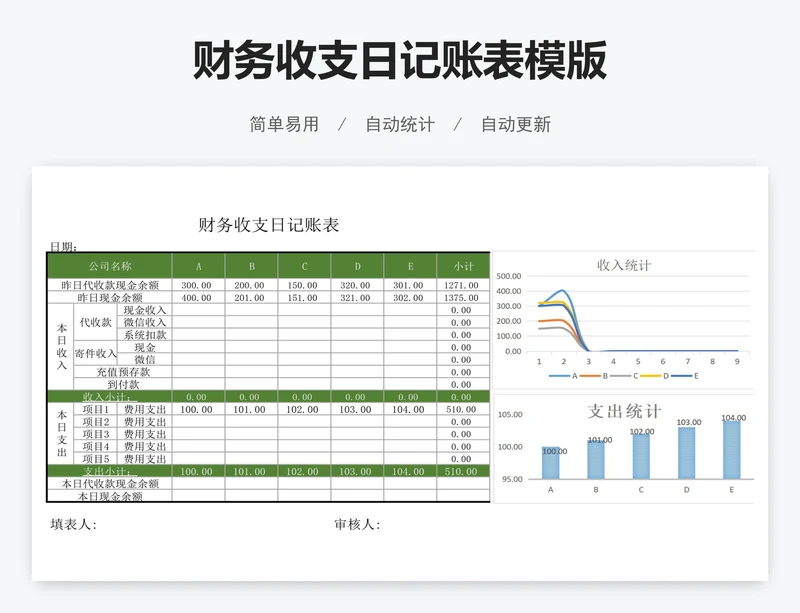
Task: Click the 系统扣款 row label
Action: click(145, 335)
